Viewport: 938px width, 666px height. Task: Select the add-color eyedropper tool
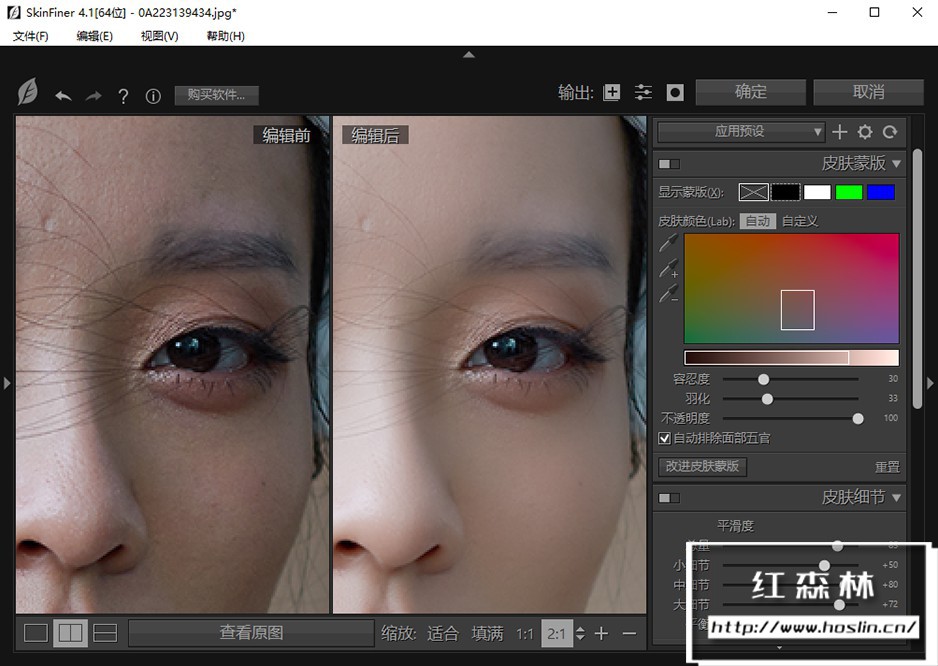tap(668, 268)
